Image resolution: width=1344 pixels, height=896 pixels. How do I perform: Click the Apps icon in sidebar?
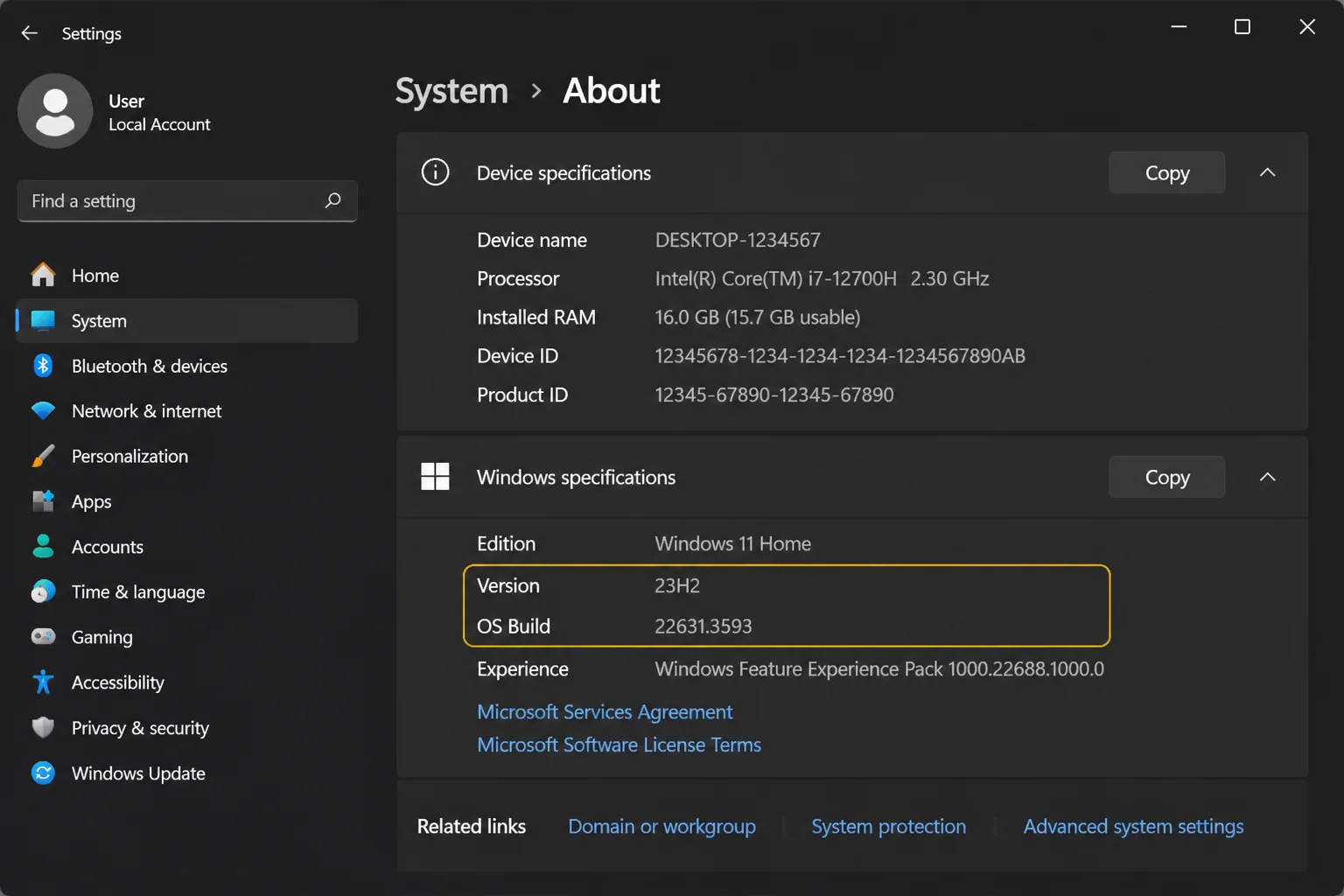tap(43, 501)
